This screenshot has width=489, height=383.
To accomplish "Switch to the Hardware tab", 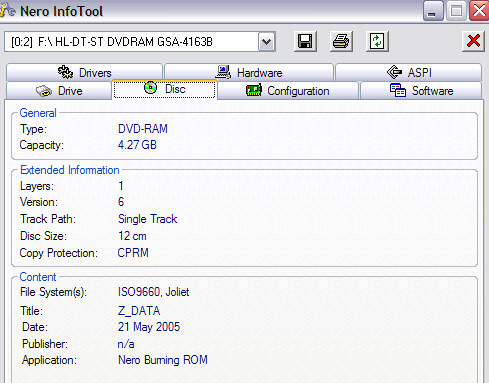I will (249, 72).
